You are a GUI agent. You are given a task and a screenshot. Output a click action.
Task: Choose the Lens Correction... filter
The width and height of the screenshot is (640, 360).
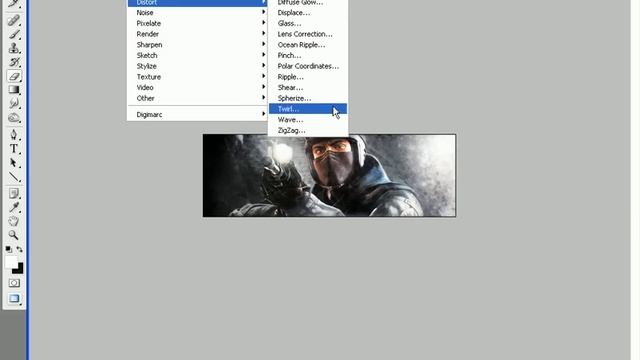pyautogui.click(x=308, y=34)
